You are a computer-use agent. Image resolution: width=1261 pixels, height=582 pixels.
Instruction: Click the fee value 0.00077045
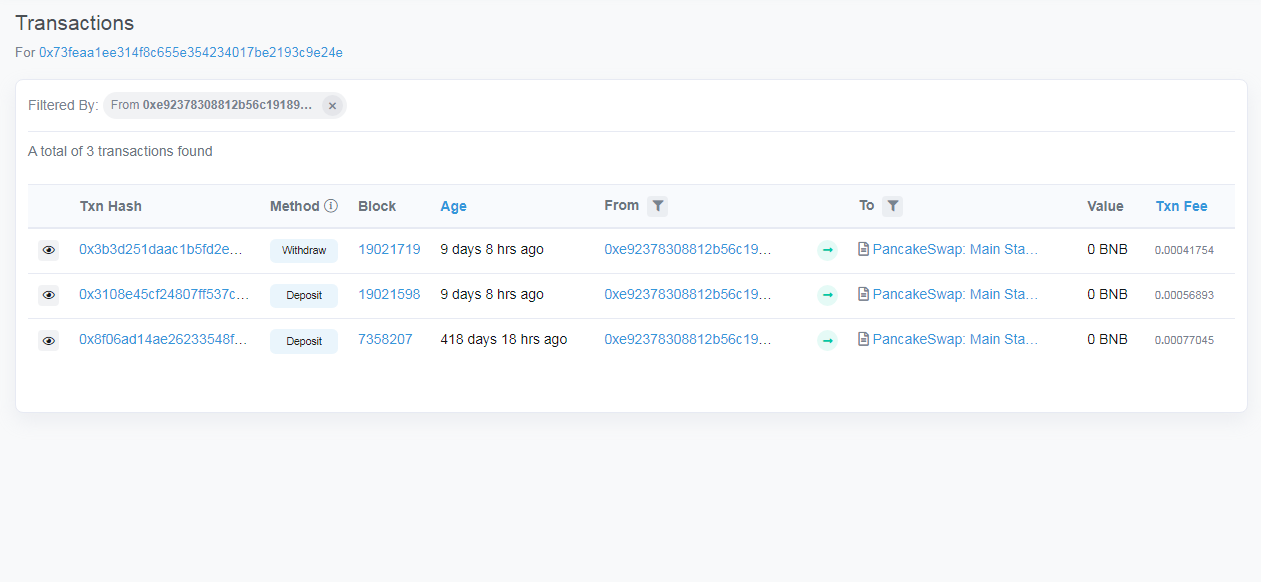(1184, 340)
